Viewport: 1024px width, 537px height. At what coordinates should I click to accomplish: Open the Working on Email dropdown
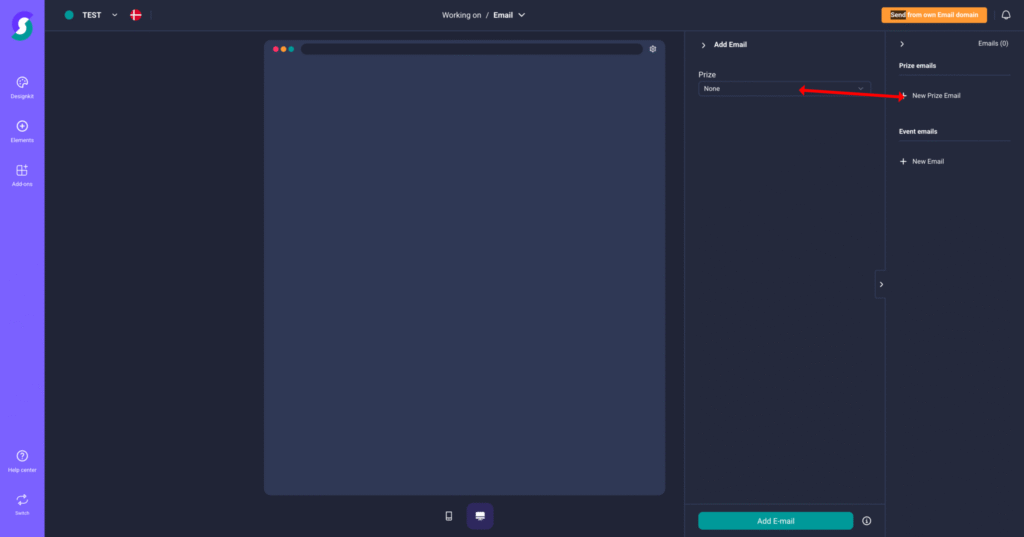tap(509, 15)
